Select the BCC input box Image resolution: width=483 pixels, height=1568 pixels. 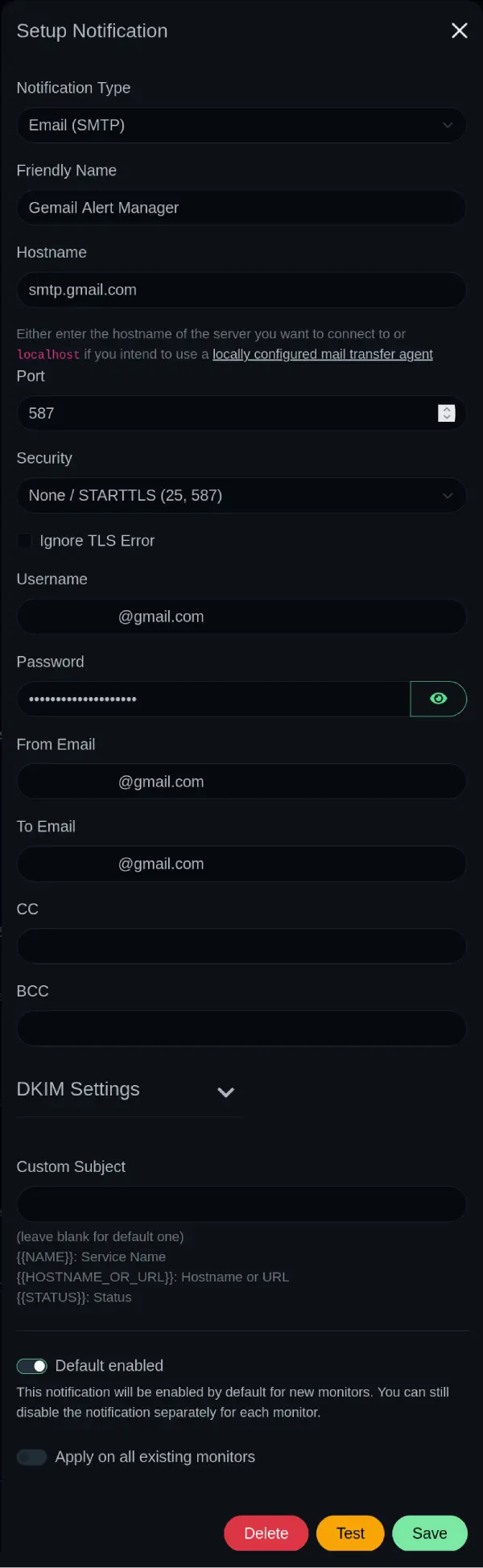pyautogui.click(x=241, y=1029)
